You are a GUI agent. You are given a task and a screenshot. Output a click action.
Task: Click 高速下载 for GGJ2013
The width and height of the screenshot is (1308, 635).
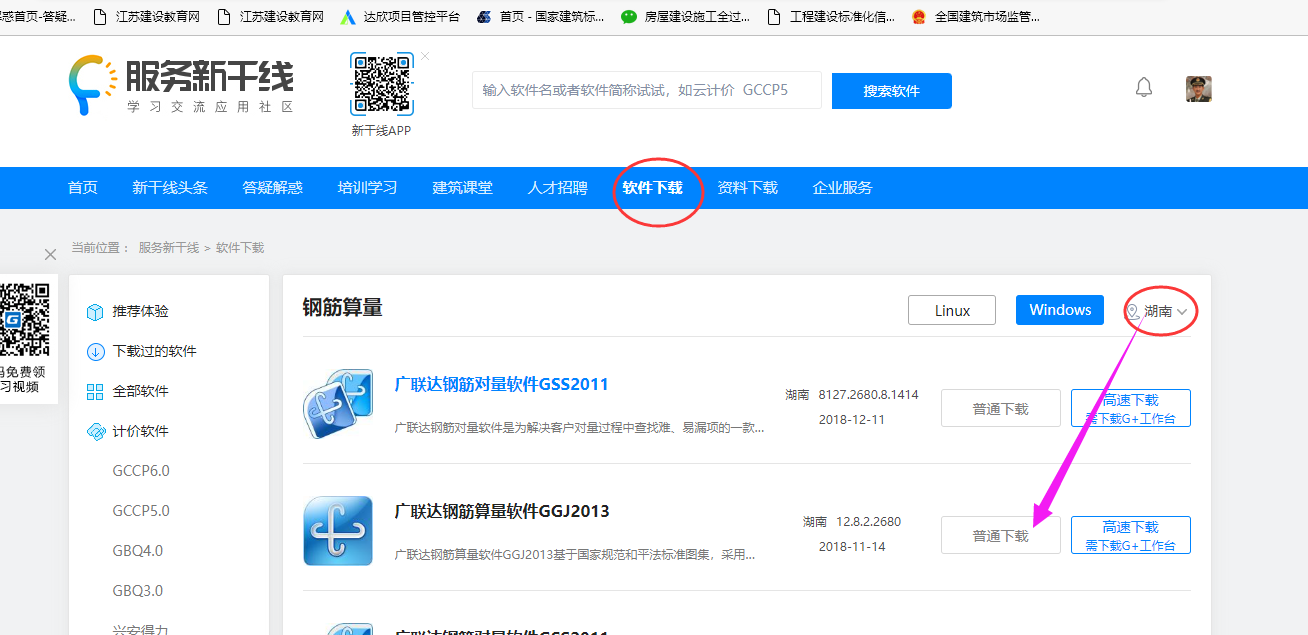pos(1131,535)
